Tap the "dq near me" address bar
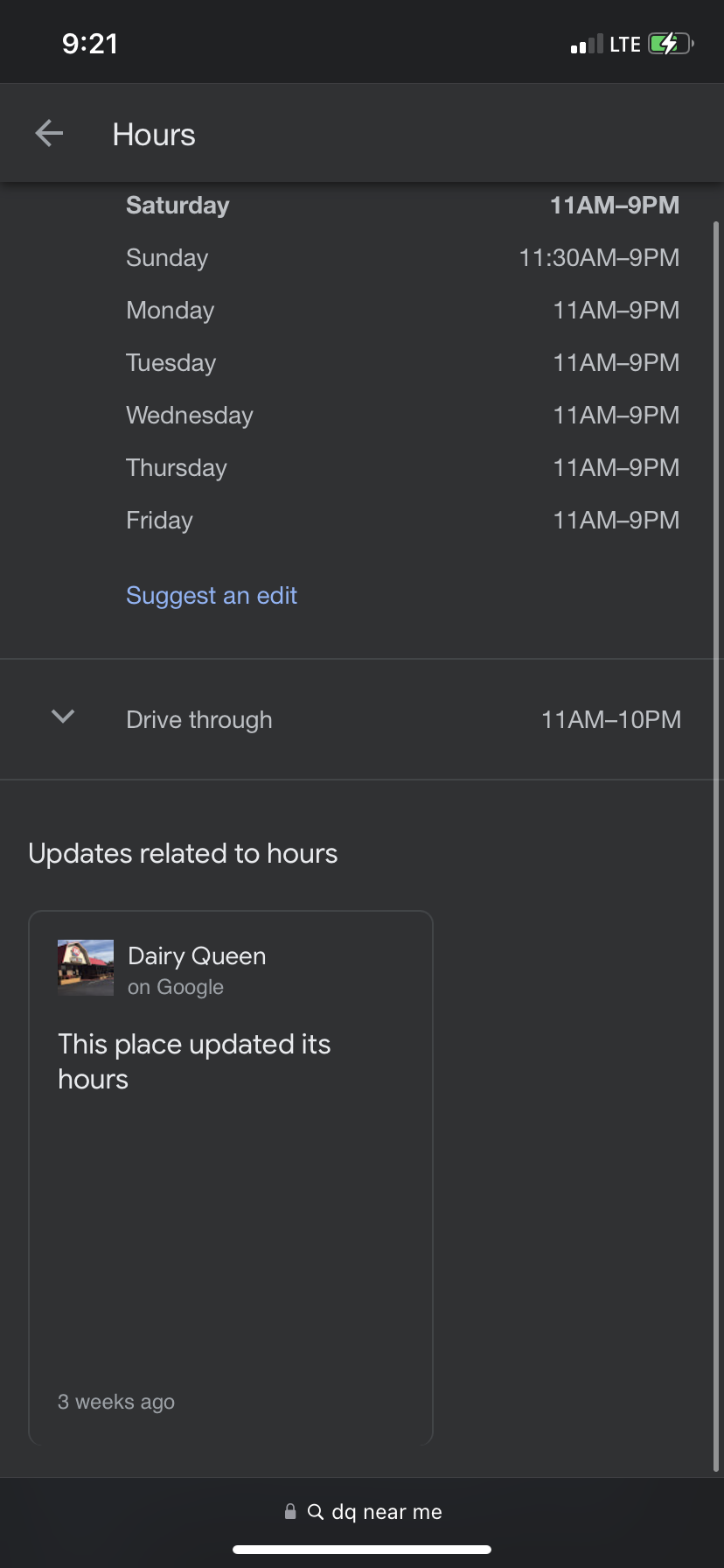Image resolution: width=724 pixels, height=1568 pixels. point(386,1512)
